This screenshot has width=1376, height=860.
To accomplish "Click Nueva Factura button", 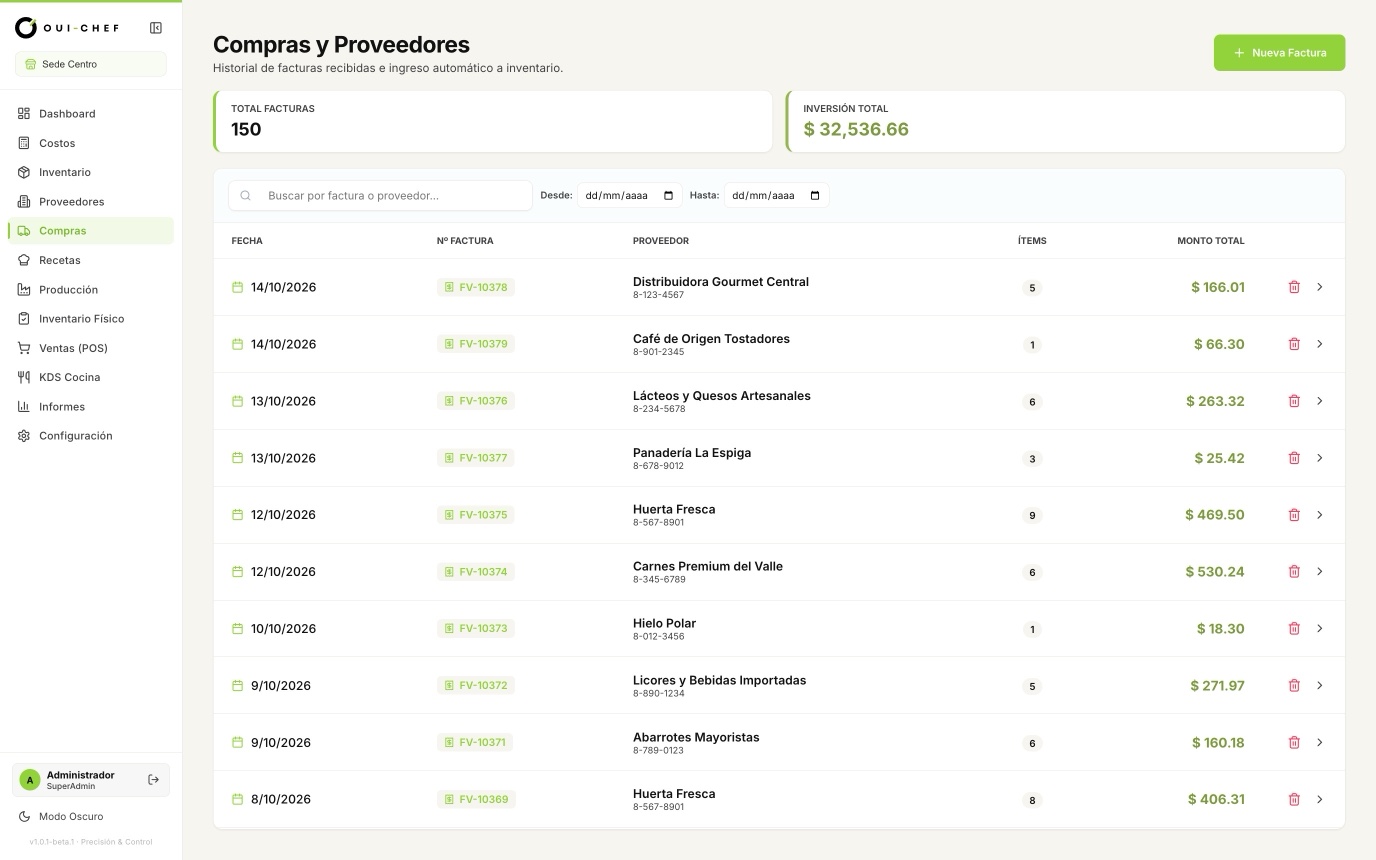I will coord(1279,53).
